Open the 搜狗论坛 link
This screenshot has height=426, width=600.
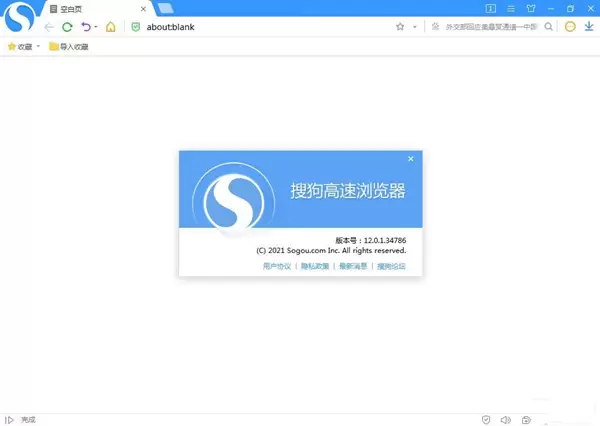coord(391,266)
